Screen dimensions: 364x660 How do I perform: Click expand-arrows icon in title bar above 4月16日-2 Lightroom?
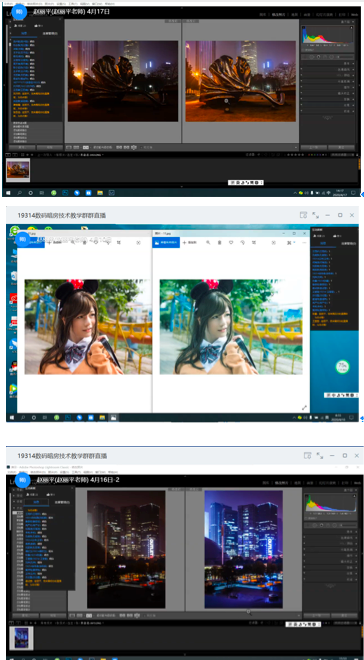(320, 455)
